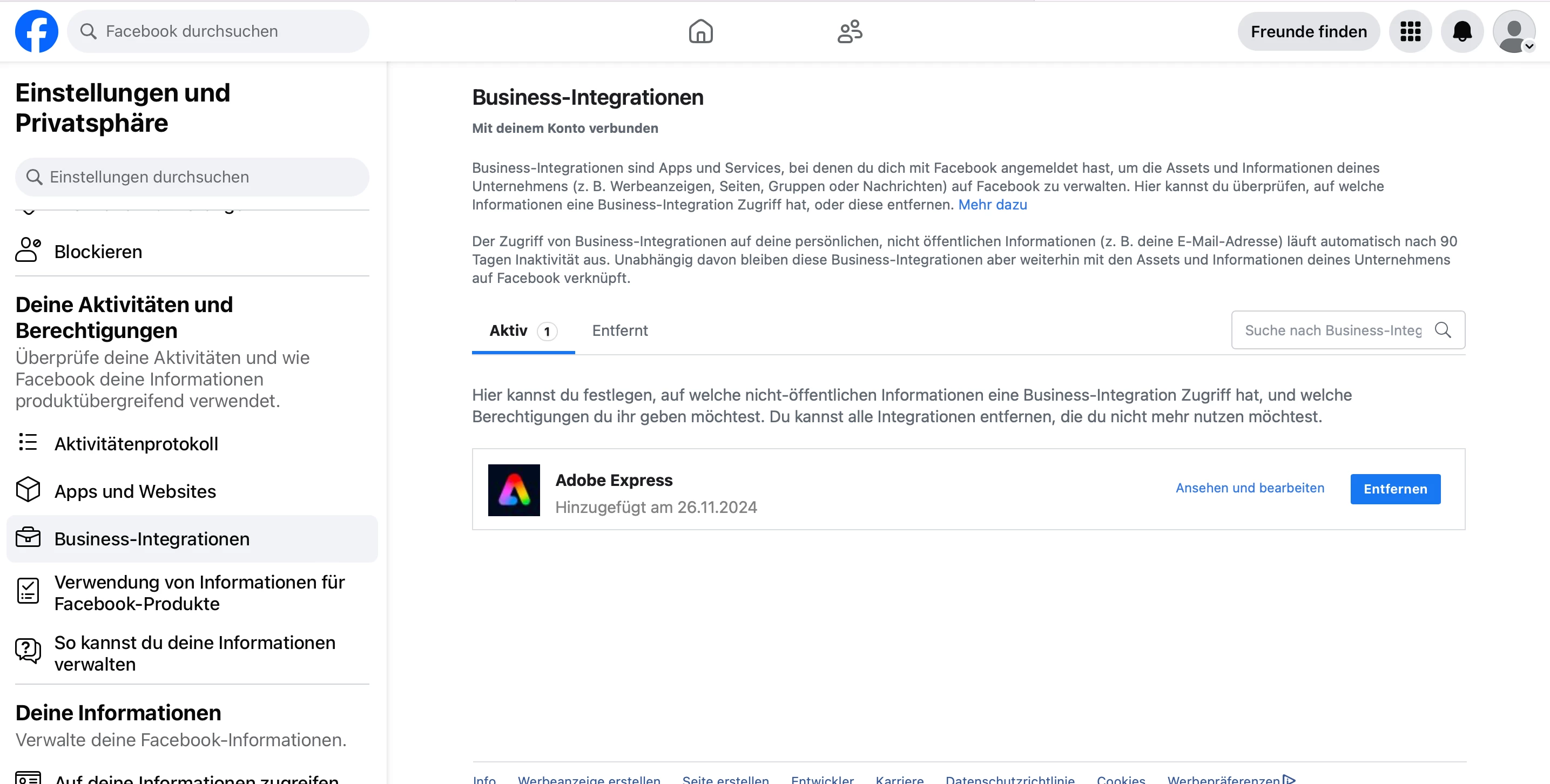The width and height of the screenshot is (1550, 784).
Task: Click the Blockieren person icon
Action: tap(28, 249)
